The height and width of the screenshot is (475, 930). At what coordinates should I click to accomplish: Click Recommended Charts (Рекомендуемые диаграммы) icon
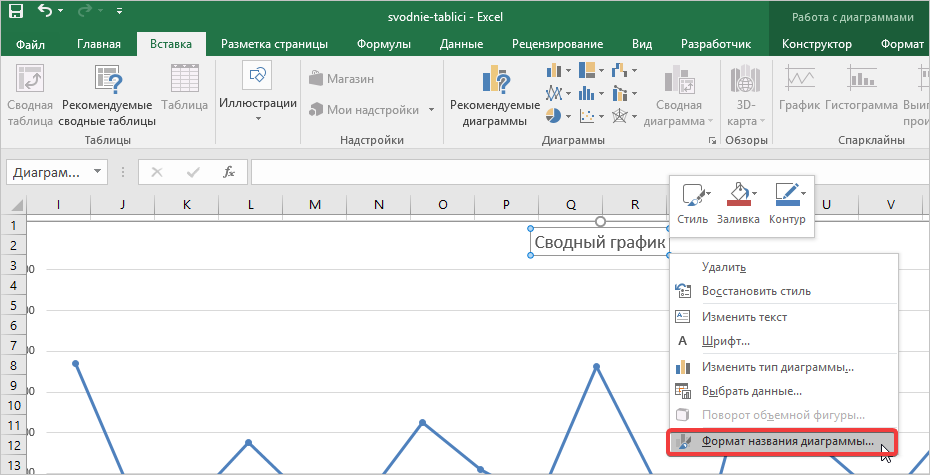click(495, 96)
